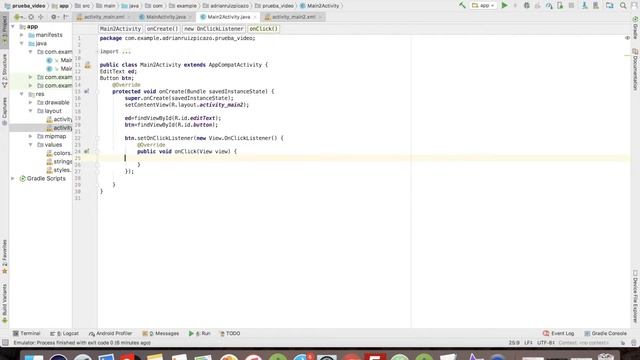Collapse the java folder

point(22,43)
